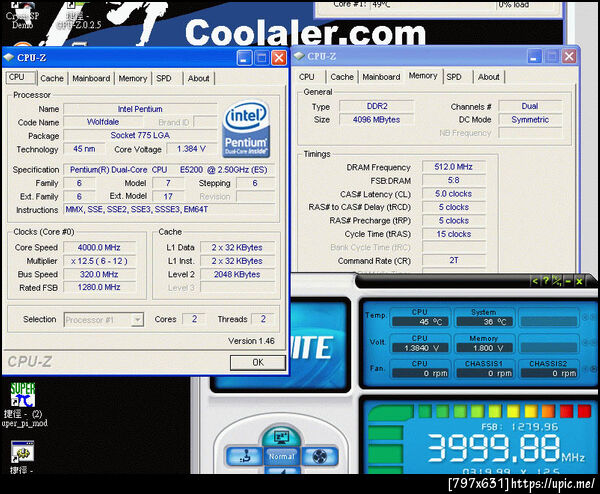Click the '4096 MBytes' memory size value
This screenshot has width=600, height=494.
[x=377, y=120]
